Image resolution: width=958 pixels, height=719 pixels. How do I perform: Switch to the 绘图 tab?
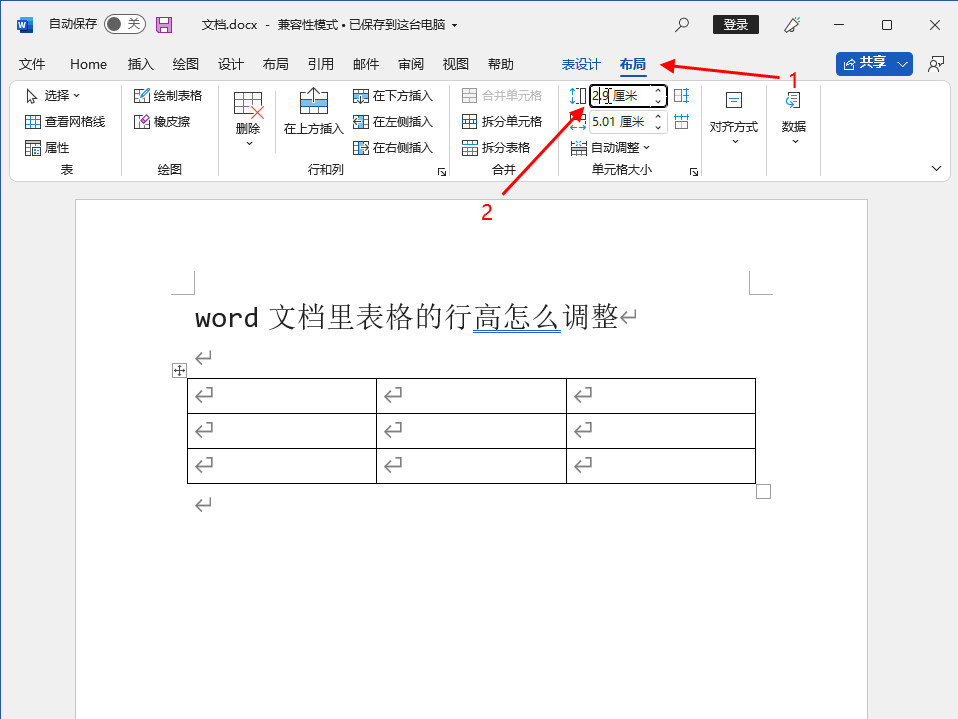pyautogui.click(x=186, y=64)
